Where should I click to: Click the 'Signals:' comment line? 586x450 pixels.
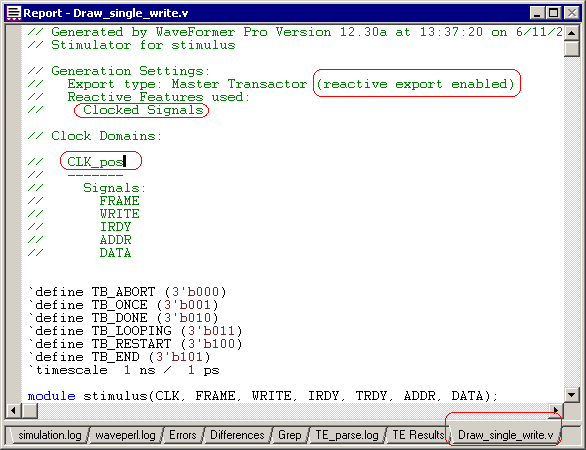coord(114,188)
